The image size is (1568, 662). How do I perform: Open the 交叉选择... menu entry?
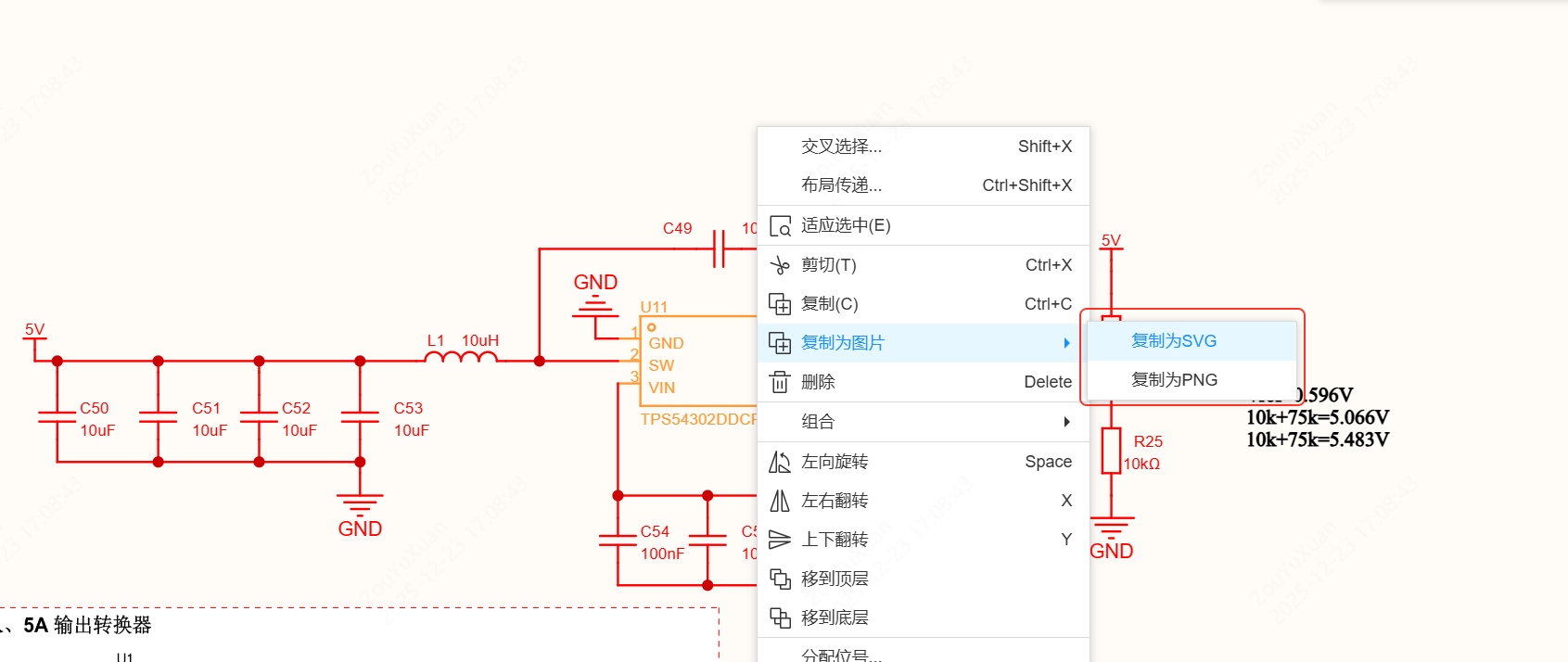tap(841, 146)
